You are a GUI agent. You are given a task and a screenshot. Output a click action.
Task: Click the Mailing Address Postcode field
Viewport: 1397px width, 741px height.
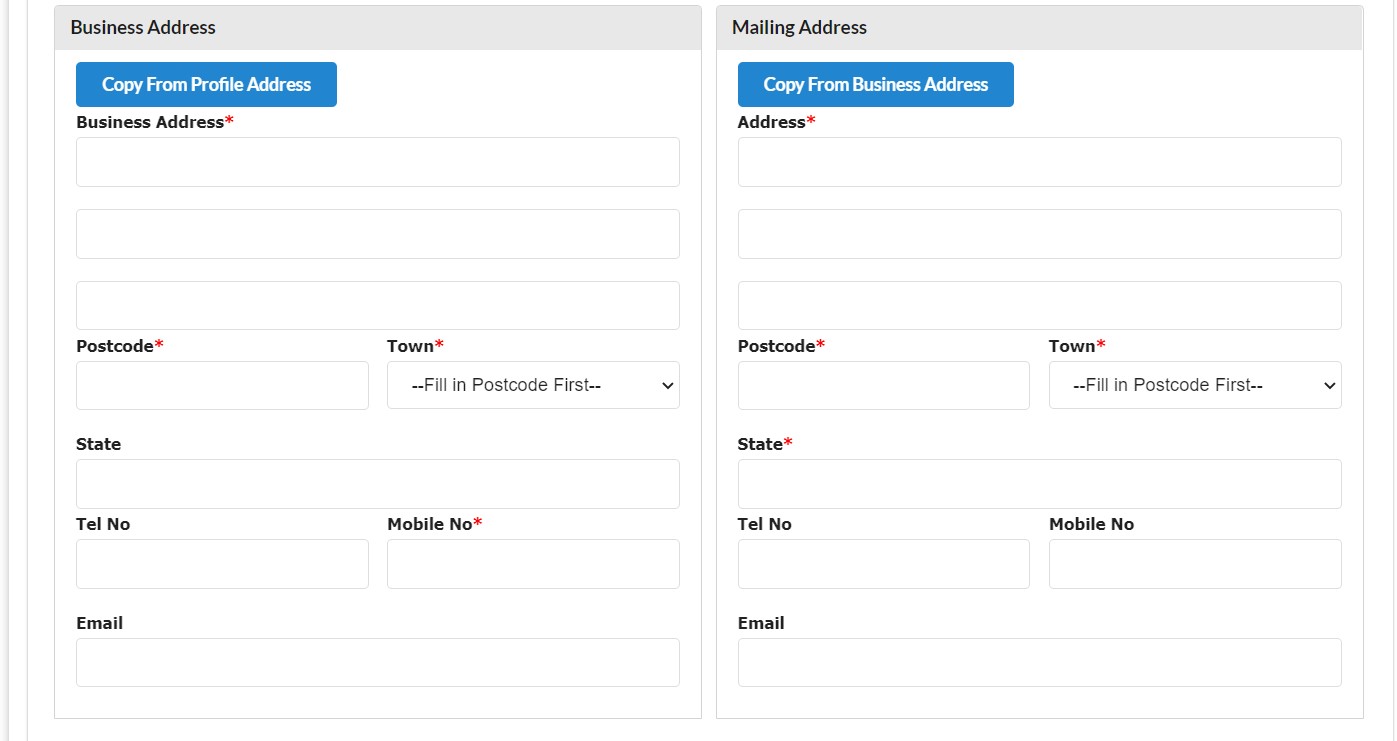pyautogui.click(x=883, y=385)
